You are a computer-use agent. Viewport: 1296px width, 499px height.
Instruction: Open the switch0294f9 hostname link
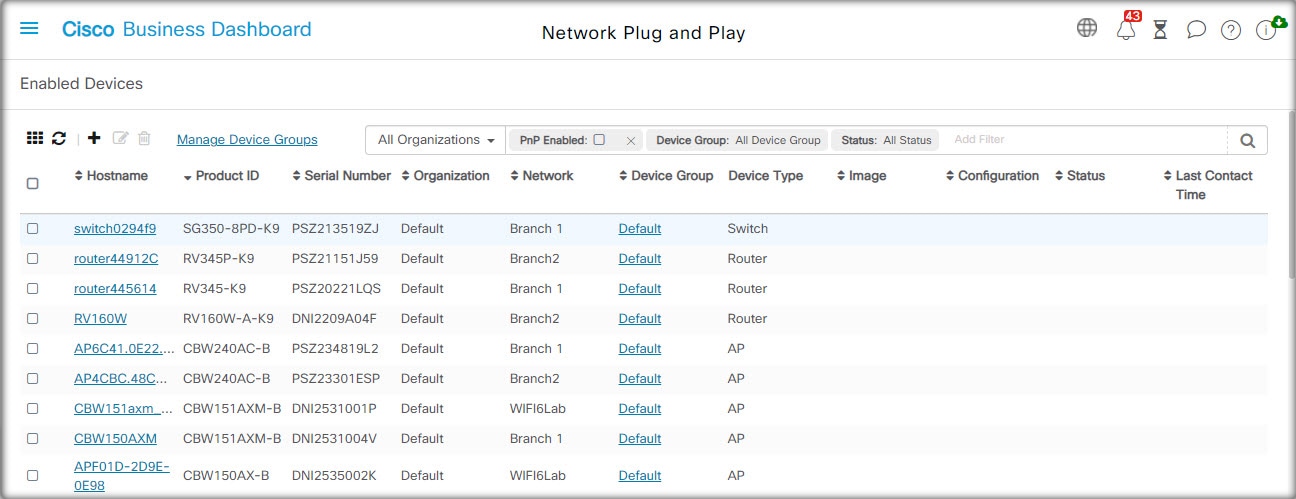point(115,228)
